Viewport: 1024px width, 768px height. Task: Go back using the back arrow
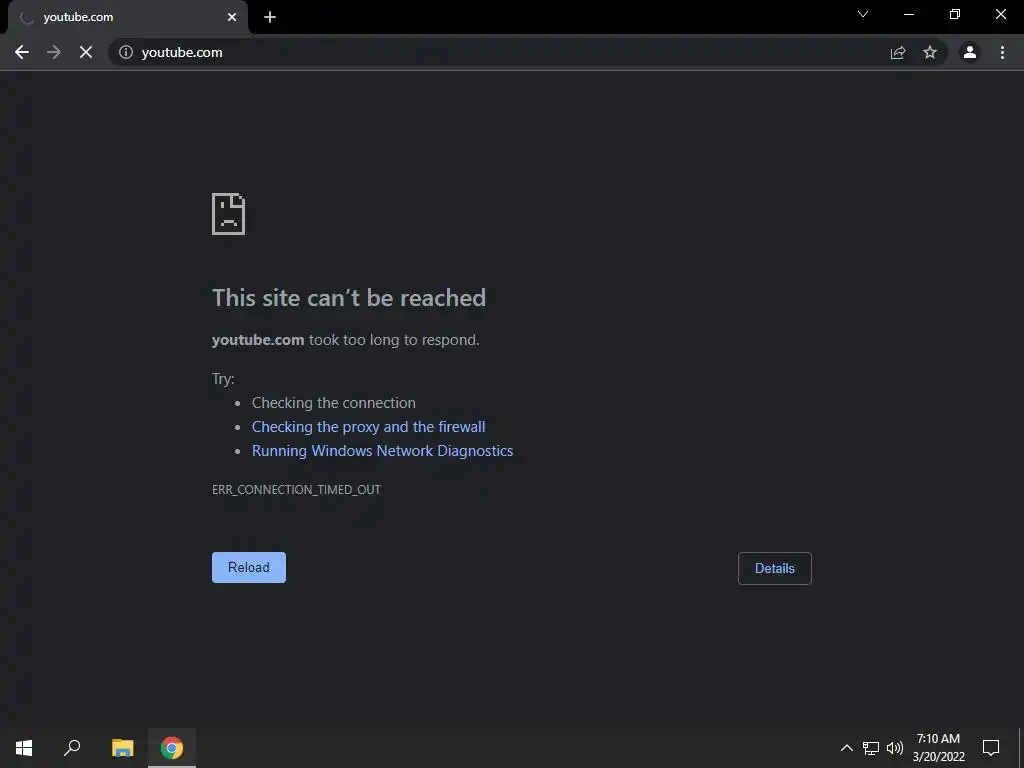[22, 52]
